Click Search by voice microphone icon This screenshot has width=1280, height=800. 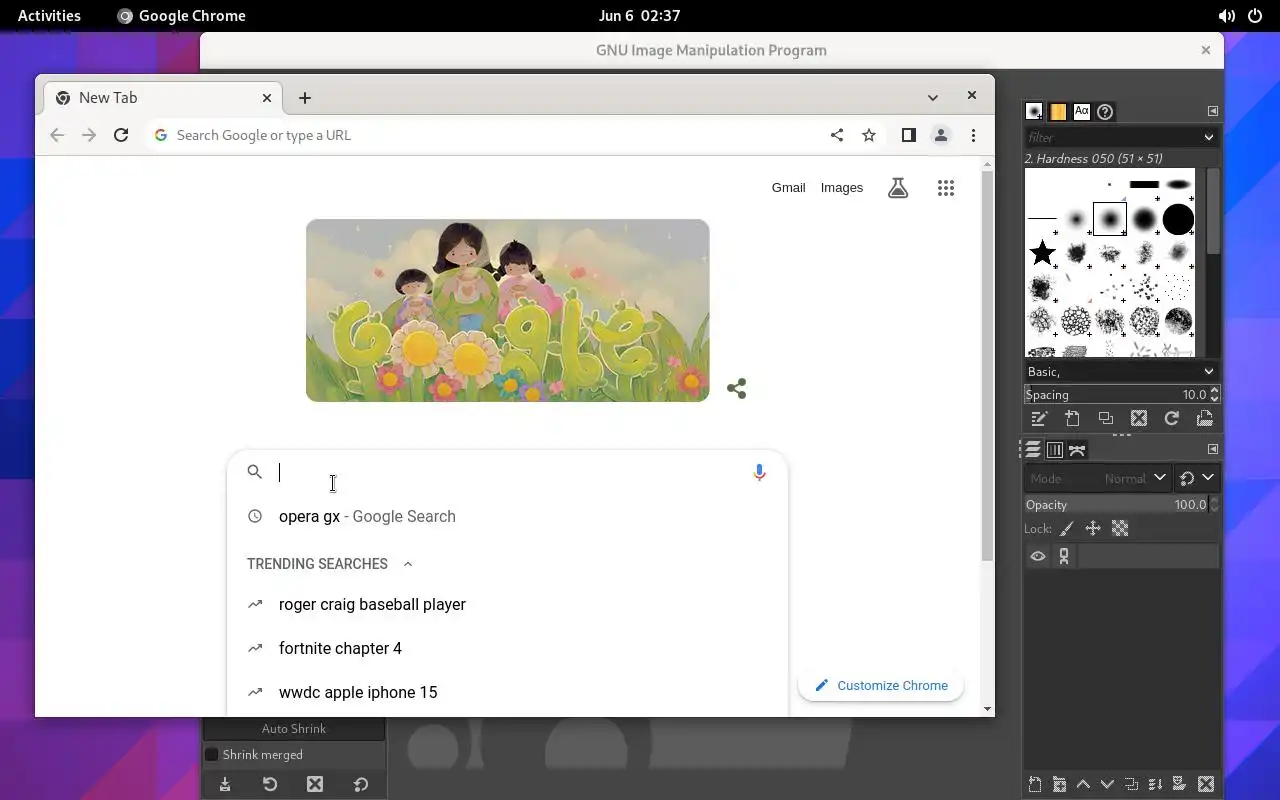pos(759,473)
